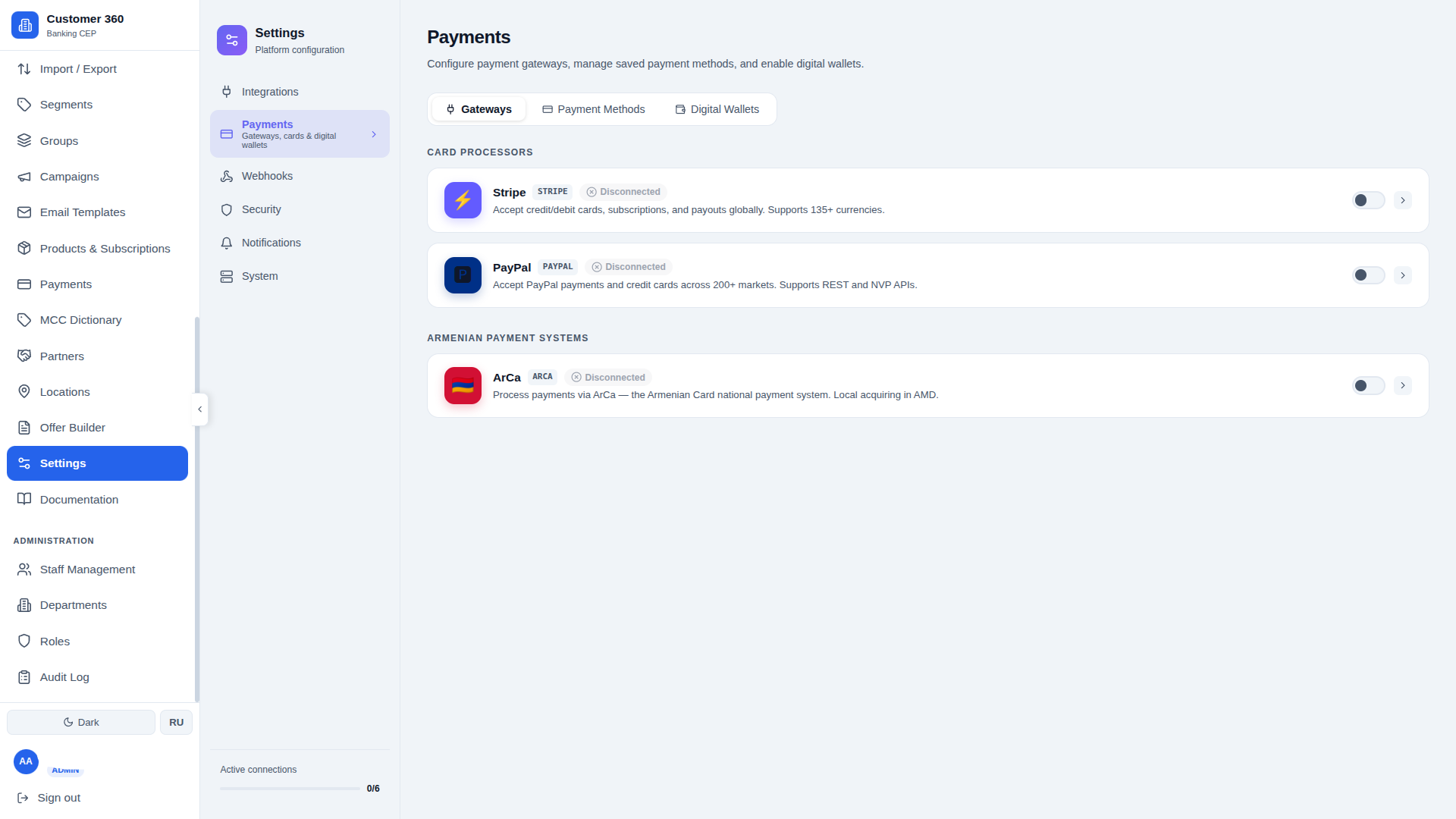Click the Email Templates envelope icon
1456x819 pixels.
(x=24, y=212)
